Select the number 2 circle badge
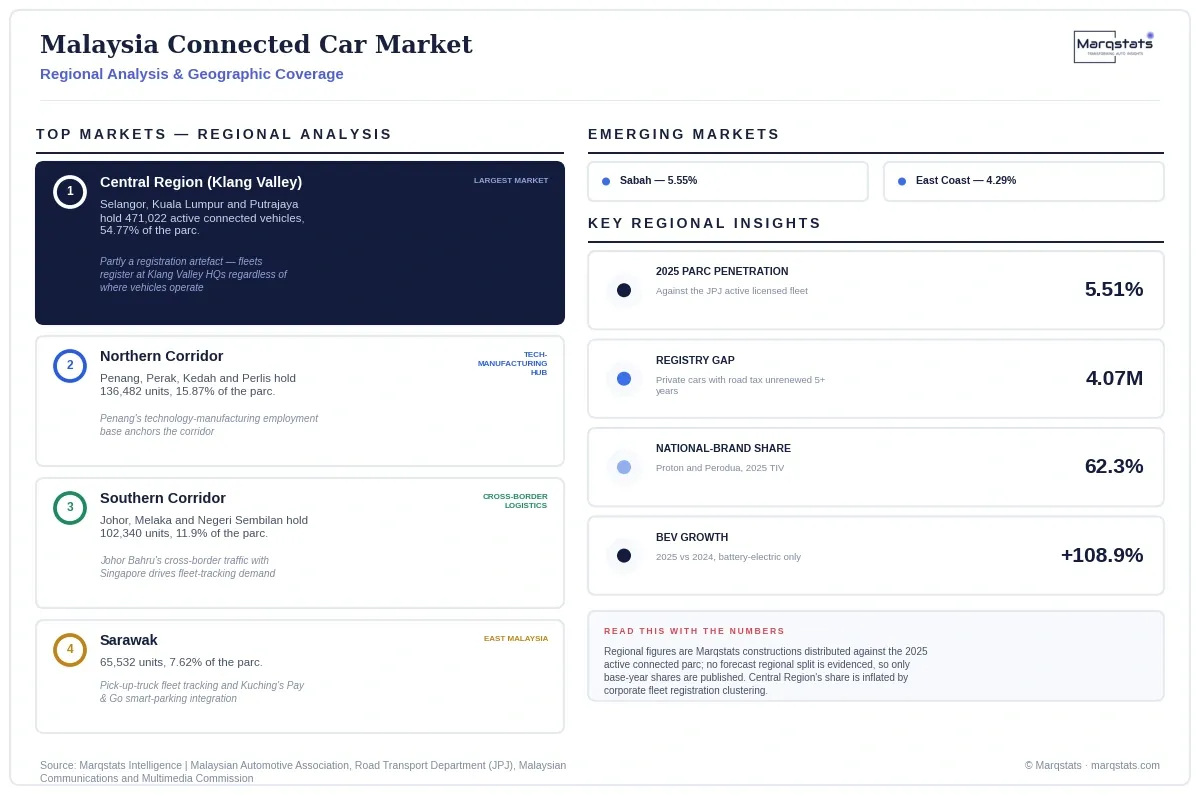Screen dimensions: 1200x795 (70, 366)
